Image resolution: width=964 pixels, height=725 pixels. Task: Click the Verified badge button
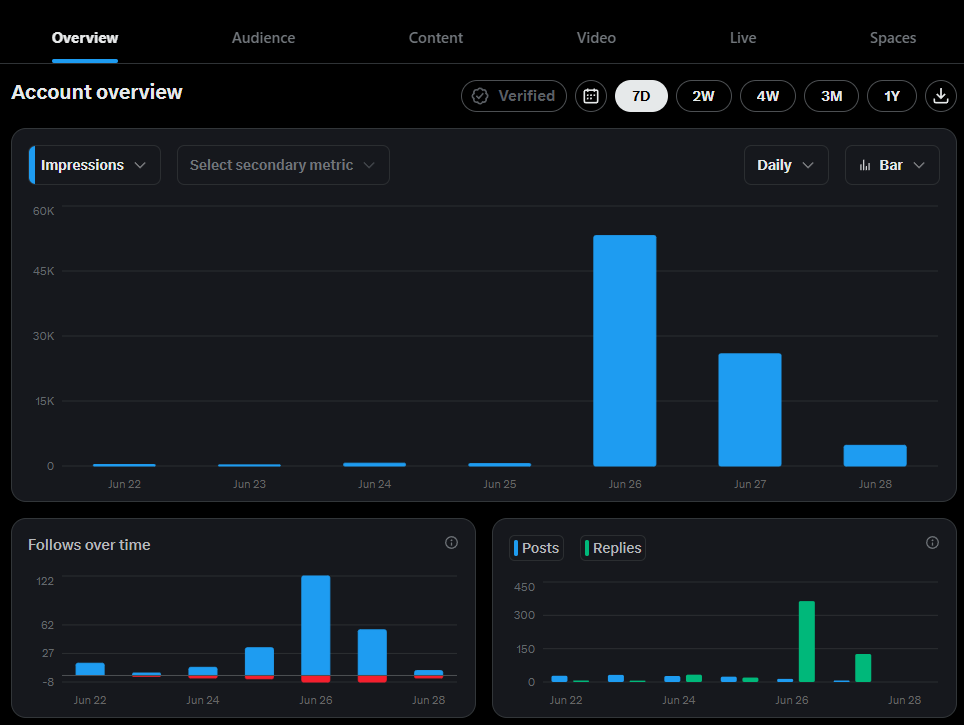[x=514, y=96]
